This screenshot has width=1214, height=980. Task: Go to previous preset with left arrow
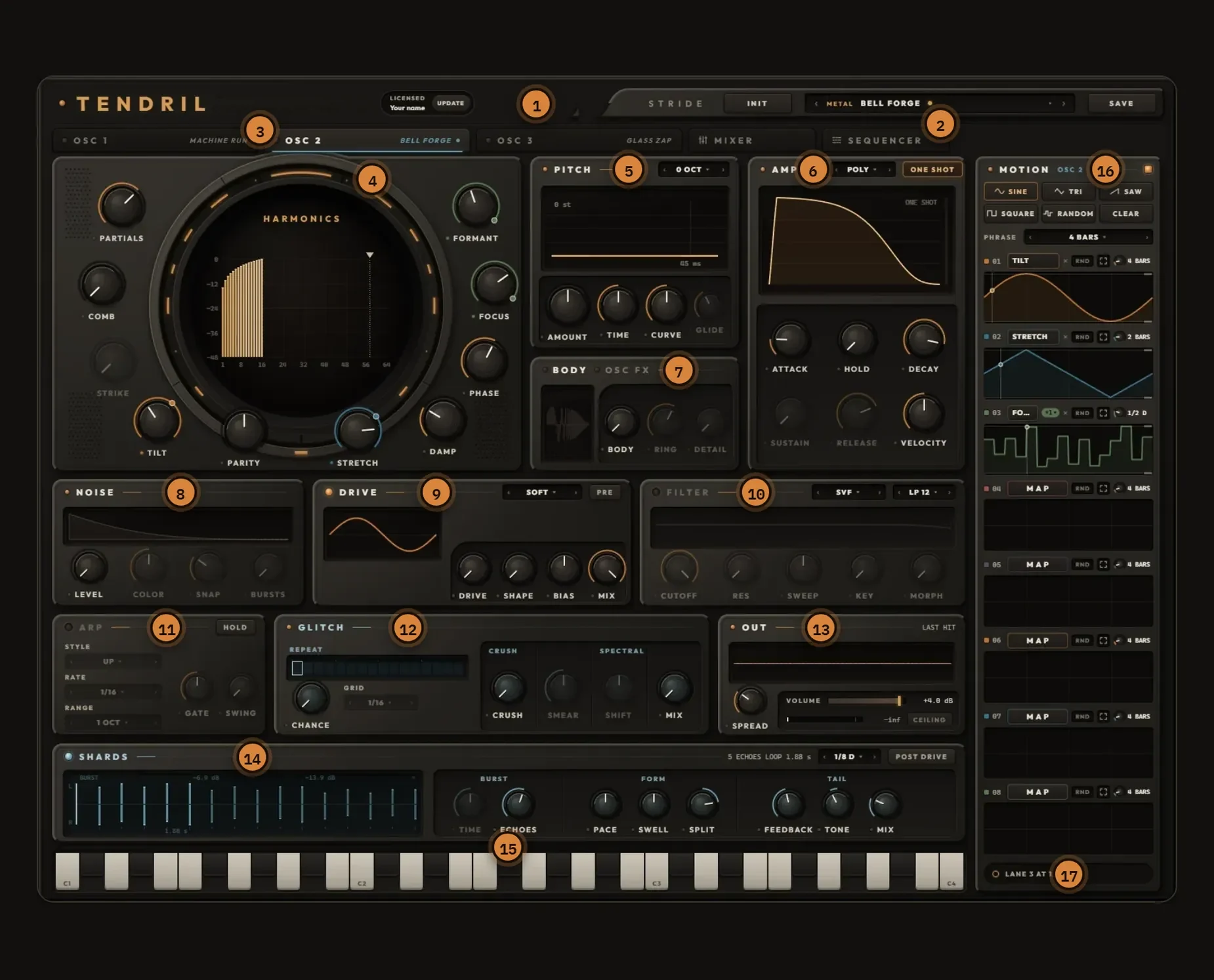pos(816,104)
